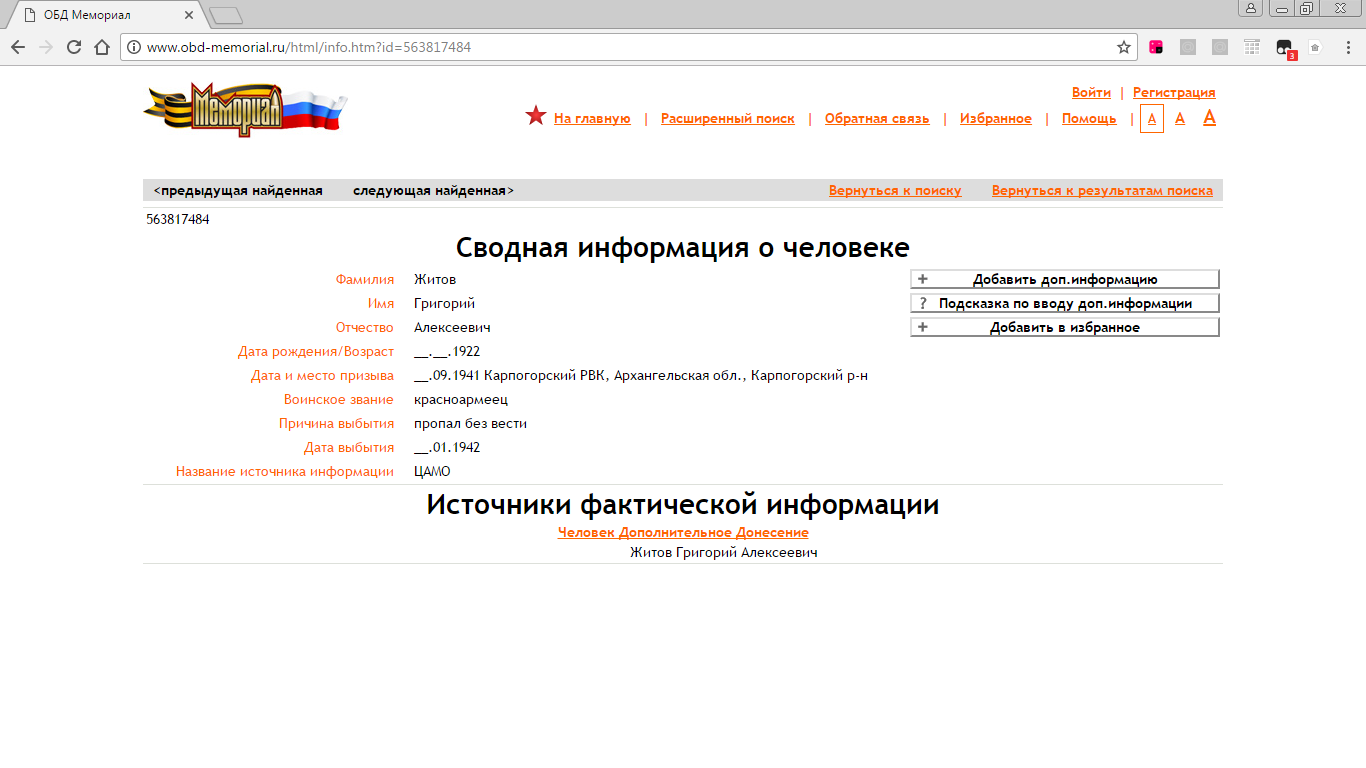Open Избранное in the top menu
This screenshot has height=768, width=1366.
996,119
